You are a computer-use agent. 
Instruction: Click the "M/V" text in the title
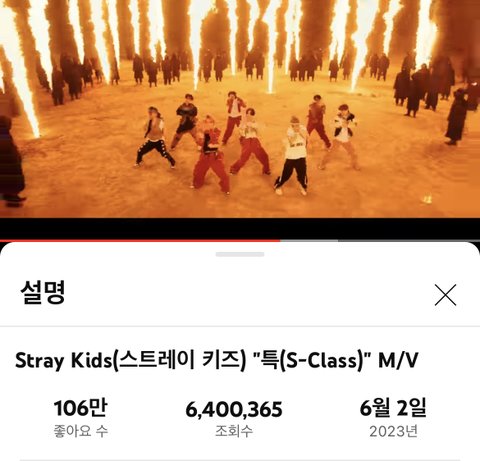(x=398, y=360)
